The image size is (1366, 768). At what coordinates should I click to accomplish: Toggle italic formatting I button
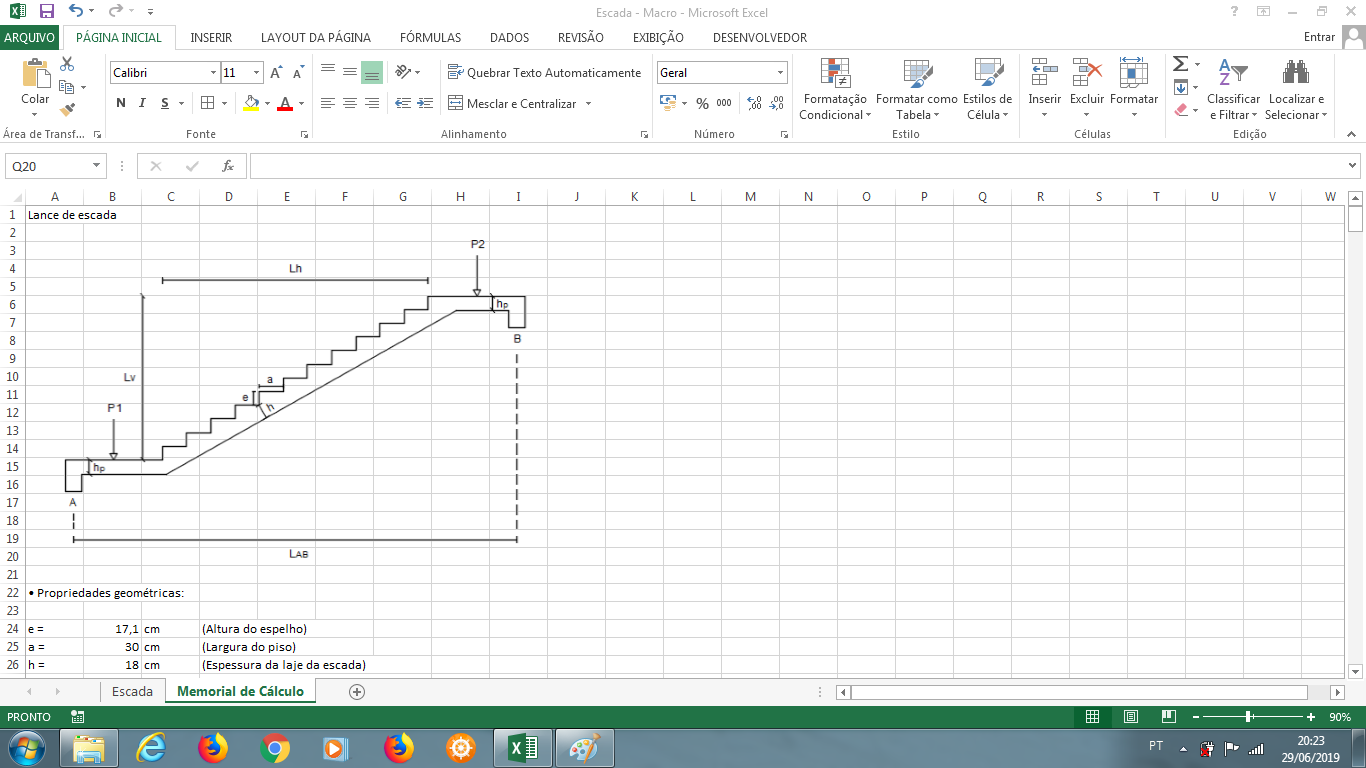142,103
